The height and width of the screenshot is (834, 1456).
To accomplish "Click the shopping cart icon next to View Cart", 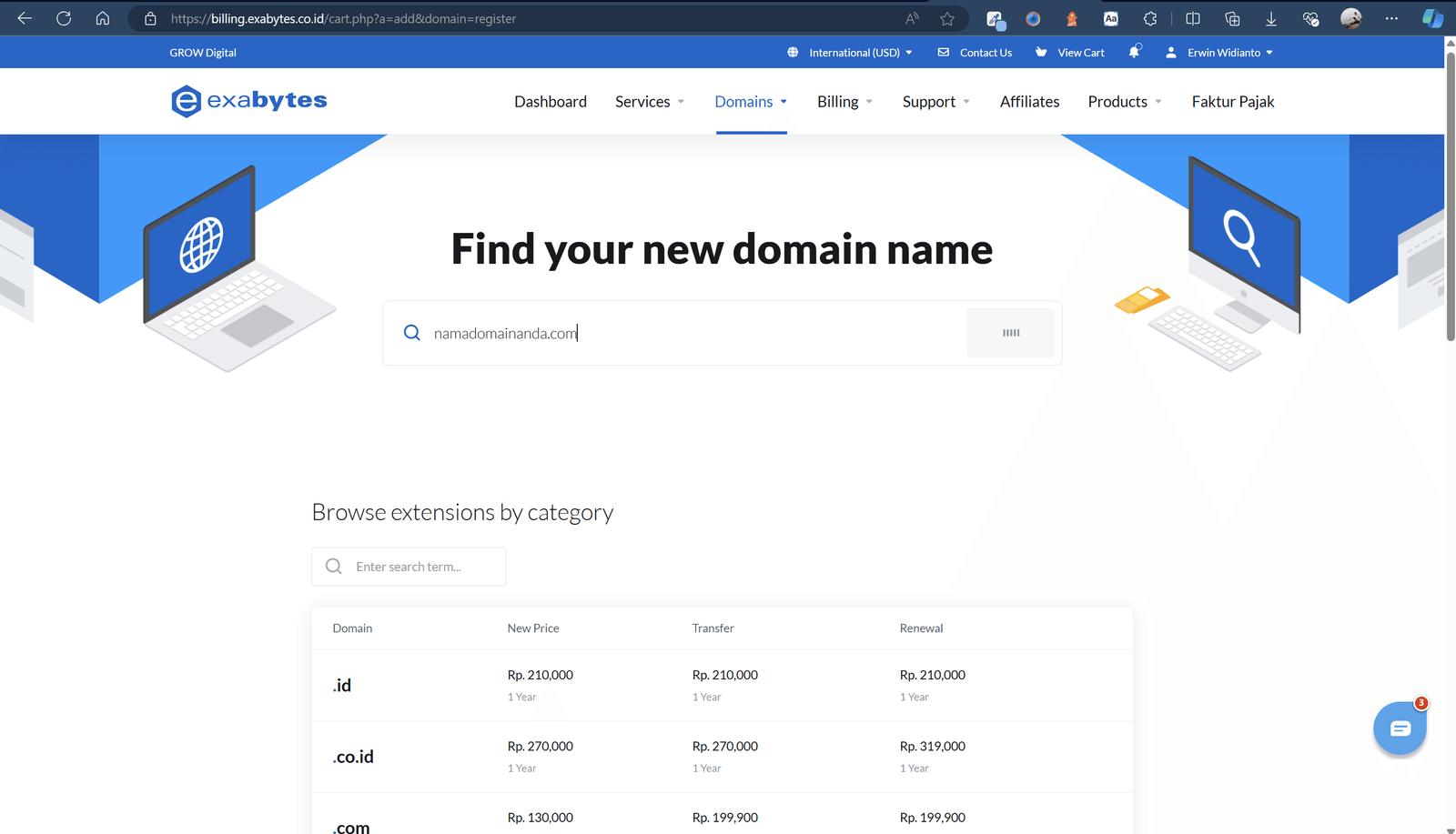I will 1041,53.
